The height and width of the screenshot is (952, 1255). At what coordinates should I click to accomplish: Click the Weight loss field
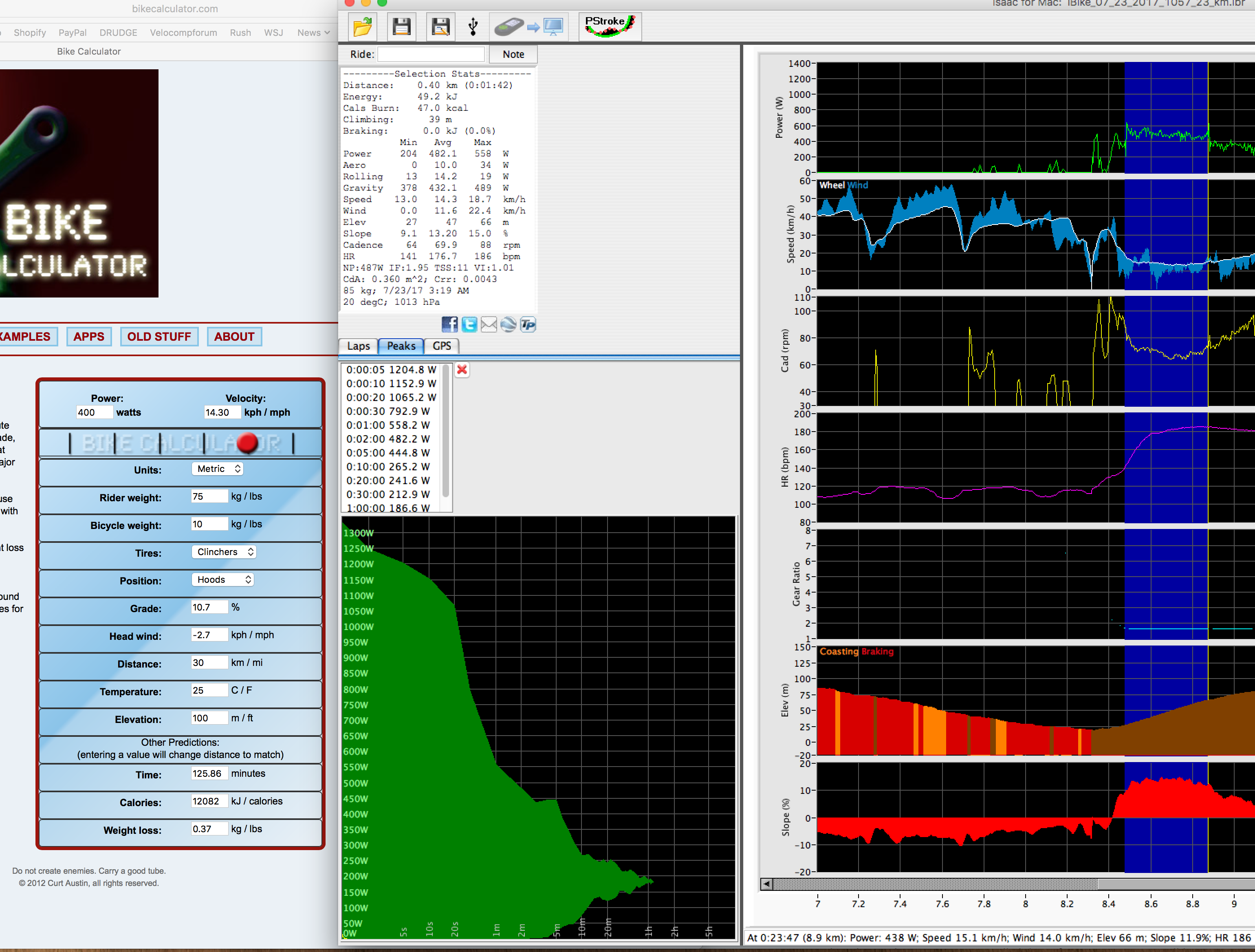coord(209,829)
